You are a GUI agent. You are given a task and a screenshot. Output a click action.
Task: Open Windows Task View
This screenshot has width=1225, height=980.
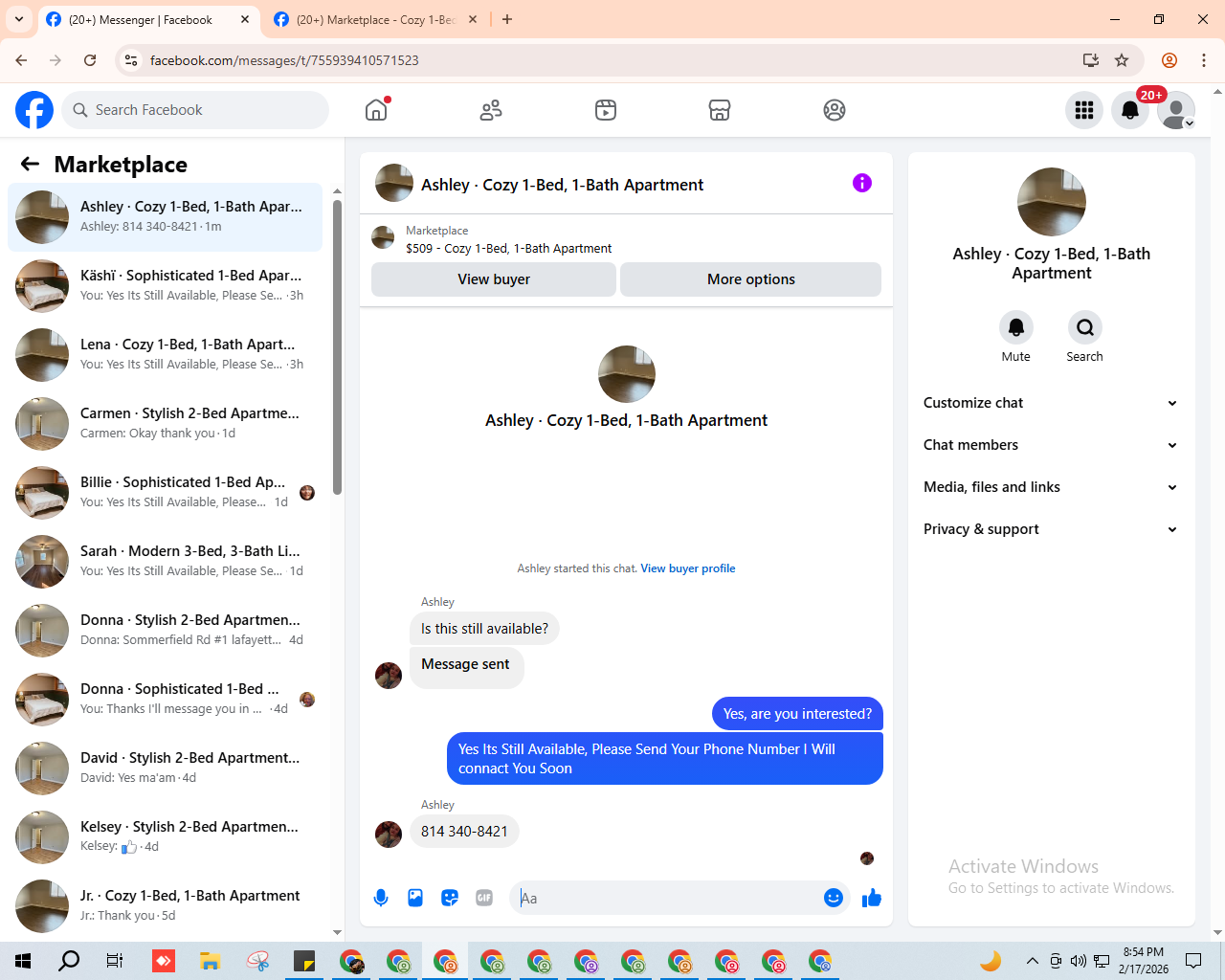pyautogui.click(x=115, y=961)
